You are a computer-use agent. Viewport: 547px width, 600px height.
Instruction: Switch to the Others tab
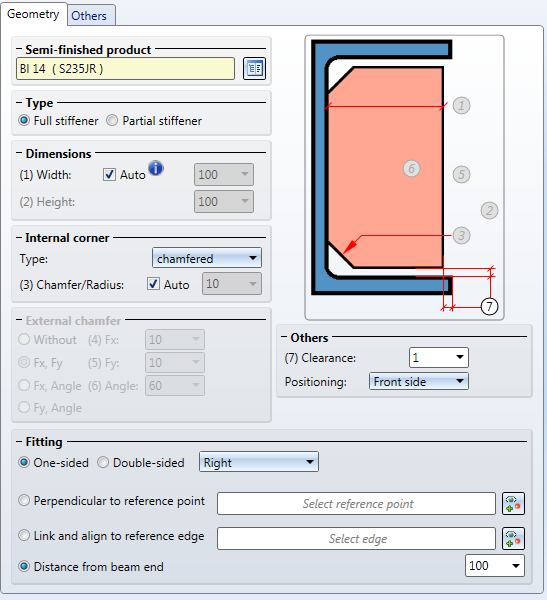click(x=89, y=16)
